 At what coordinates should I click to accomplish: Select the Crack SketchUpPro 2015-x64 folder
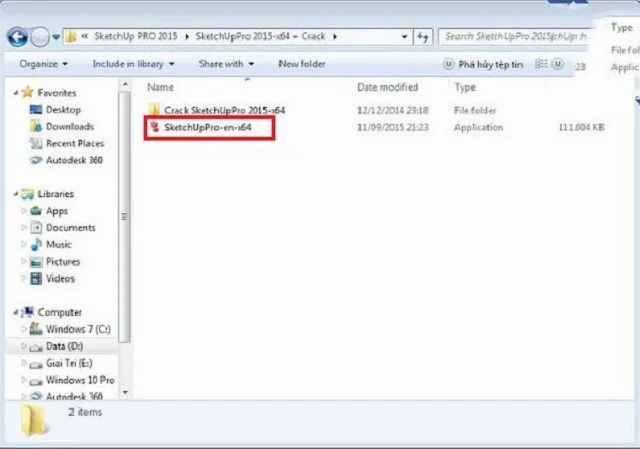click(224, 110)
